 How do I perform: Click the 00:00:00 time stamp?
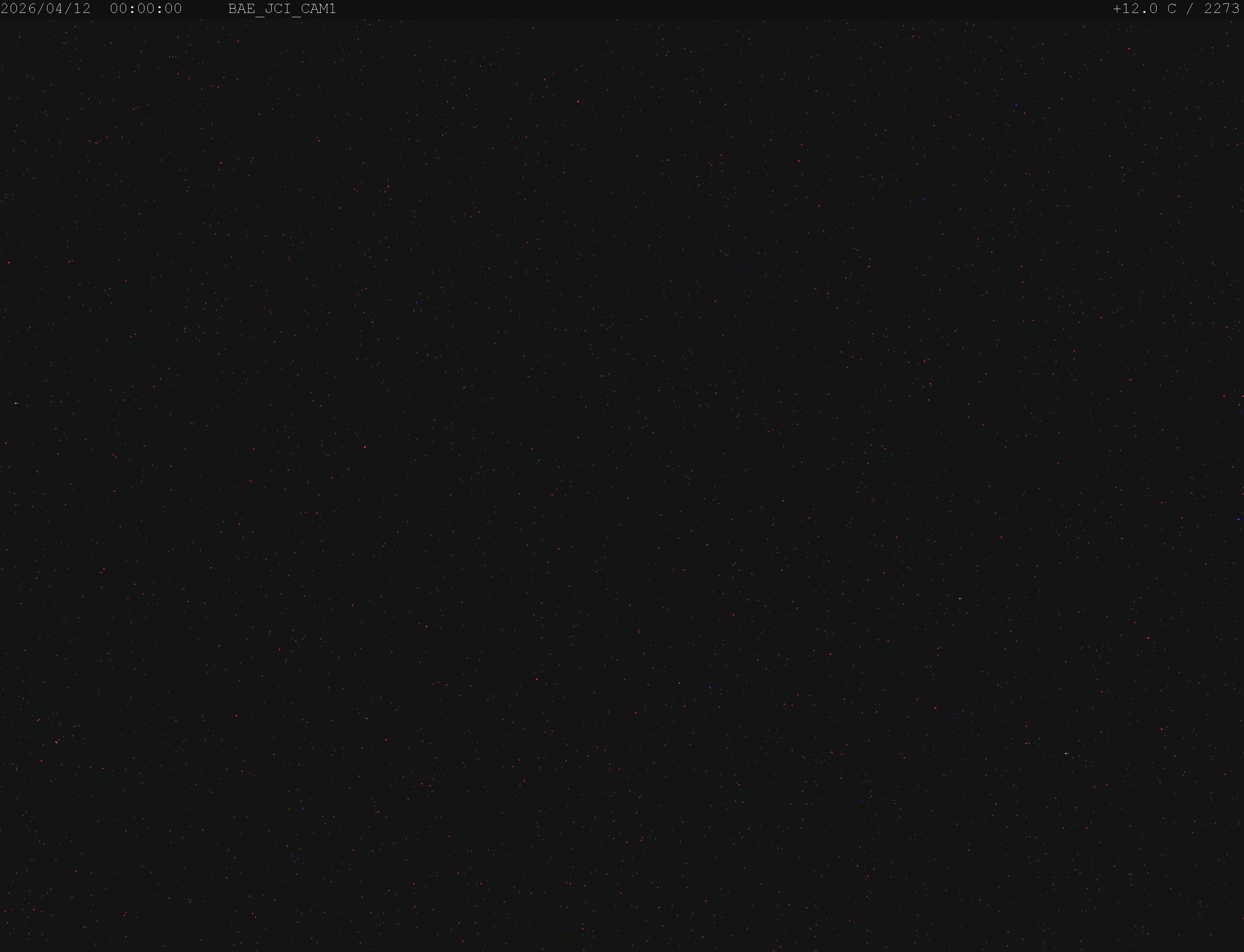[x=146, y=9]
